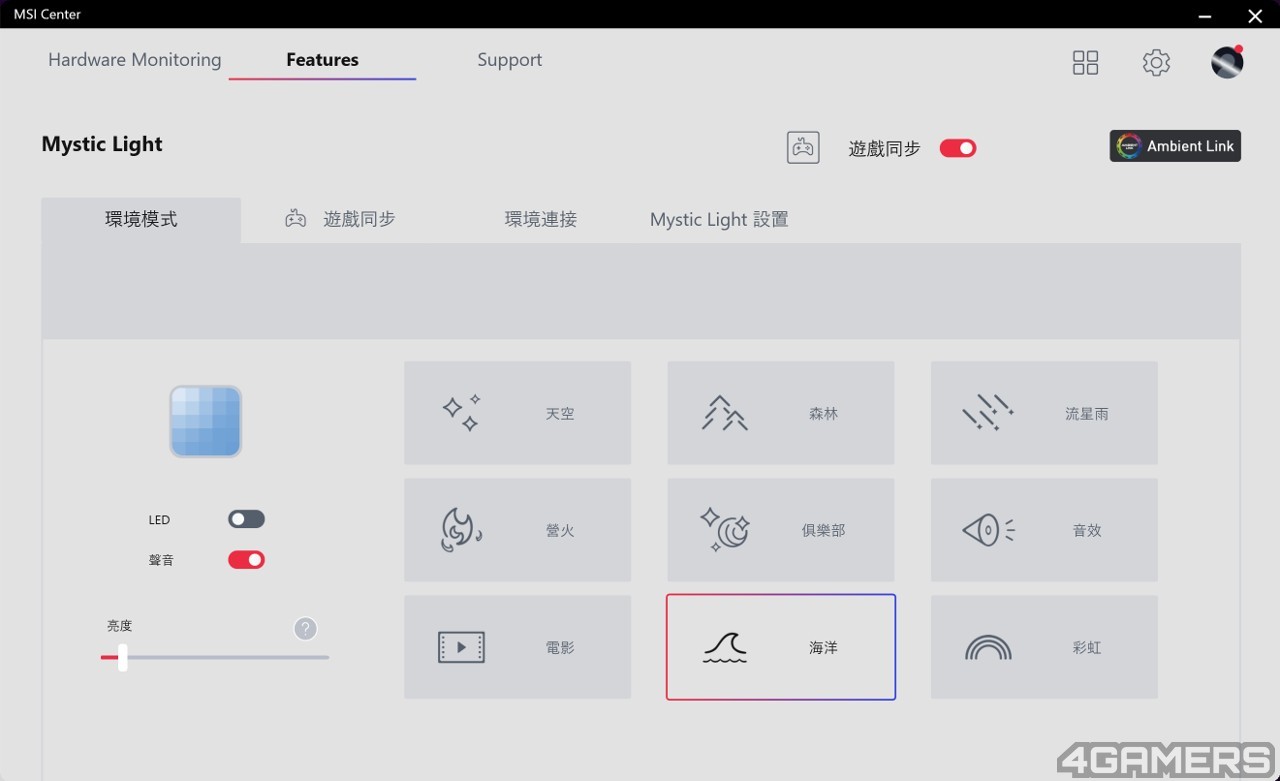Turn off the top 遊戲同步 switch
This screenshot has width=1280, height=781.
pos(958,148)
